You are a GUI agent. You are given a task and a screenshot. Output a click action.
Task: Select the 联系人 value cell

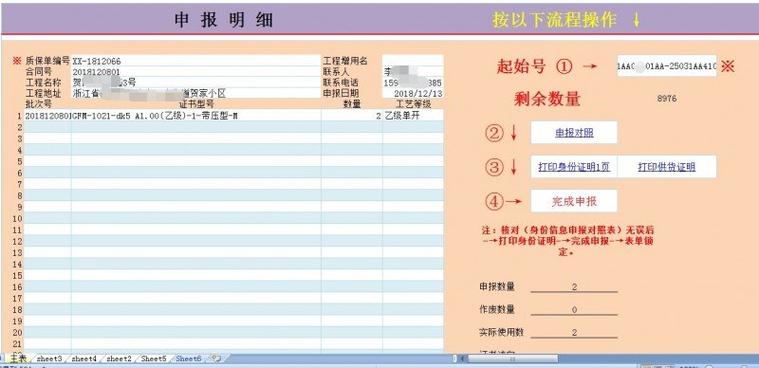[x=413, y=72]
